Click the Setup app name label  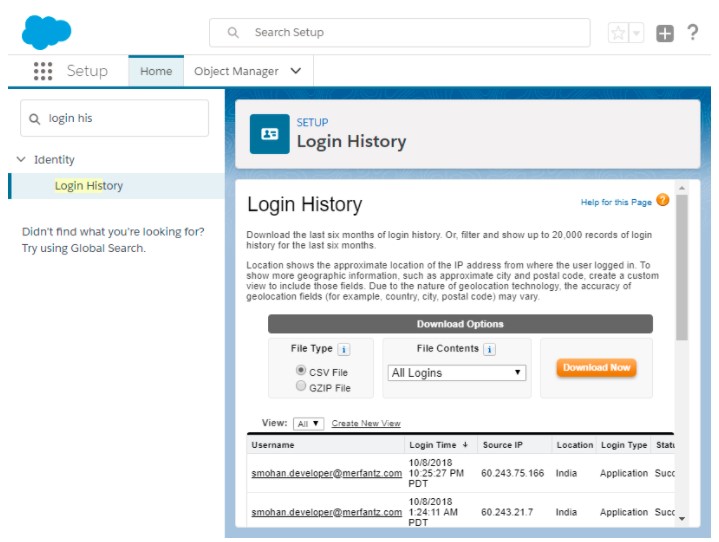(x=87, y=71)
